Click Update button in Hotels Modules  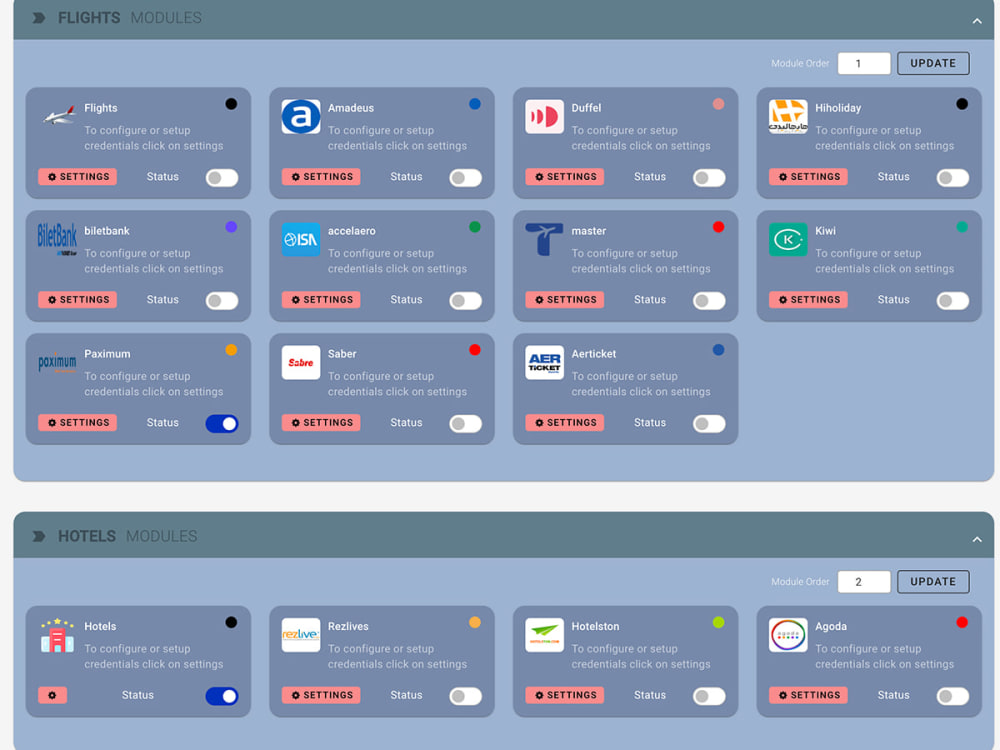tap(933, 582)
